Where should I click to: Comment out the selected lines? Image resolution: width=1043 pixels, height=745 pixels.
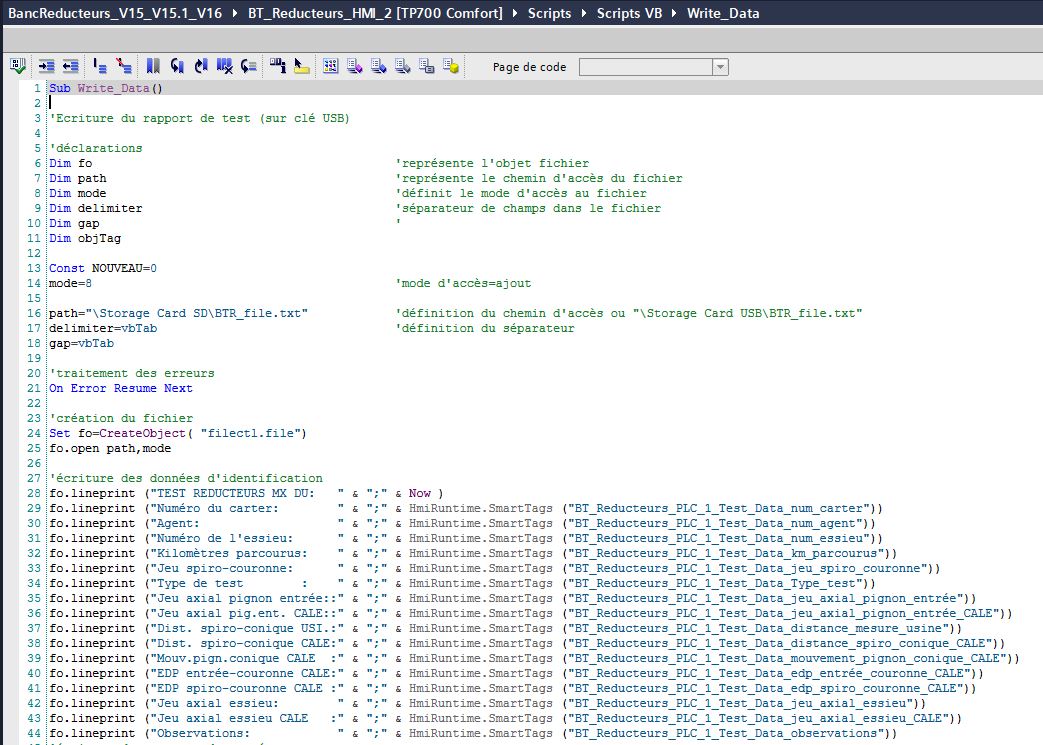coord(100,67)
